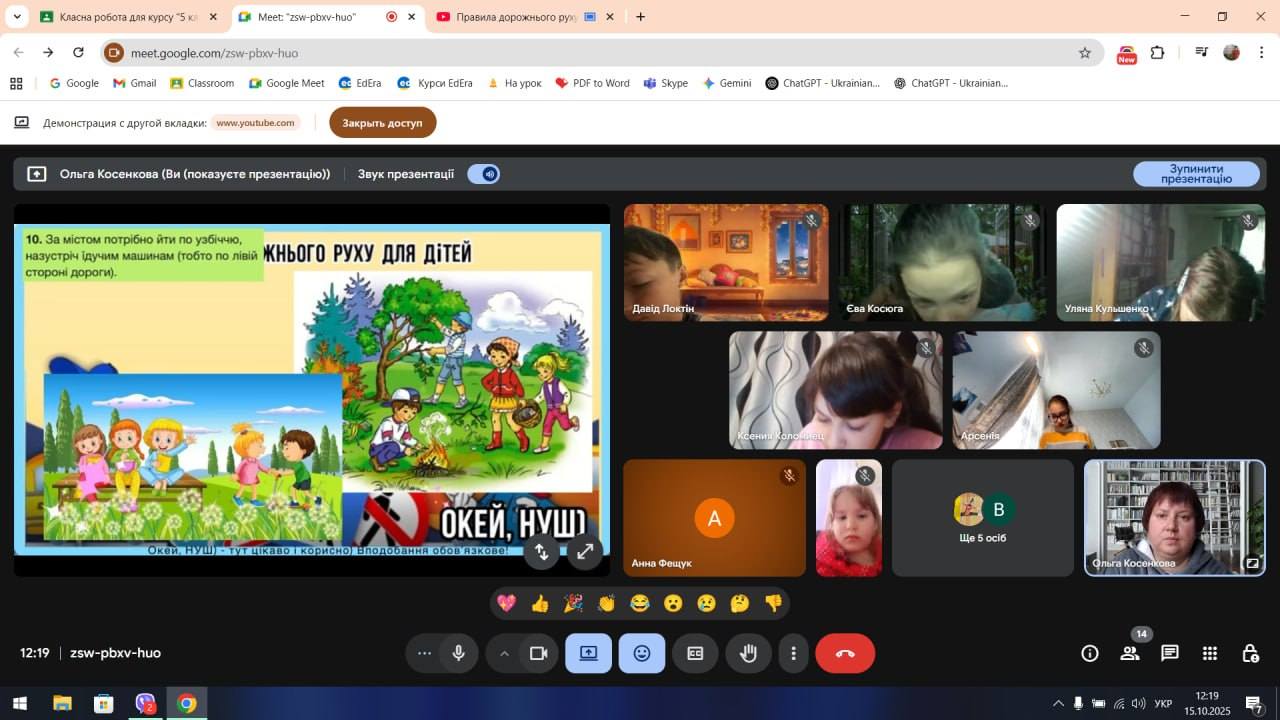
Task: Expand audio and video settings chevron
Action: (x=504, y=653)
